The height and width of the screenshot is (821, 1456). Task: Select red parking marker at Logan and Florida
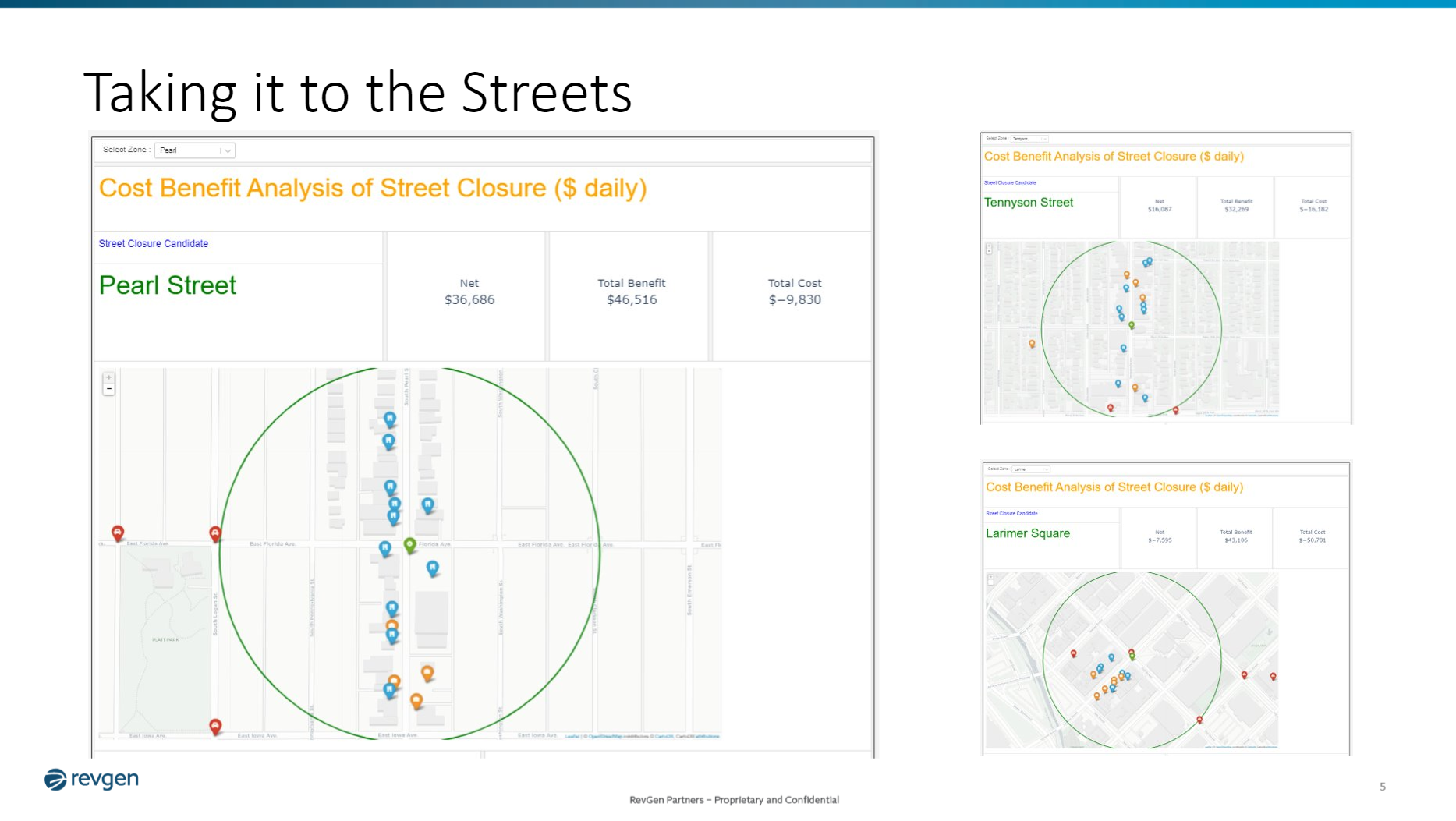(215, 533)
